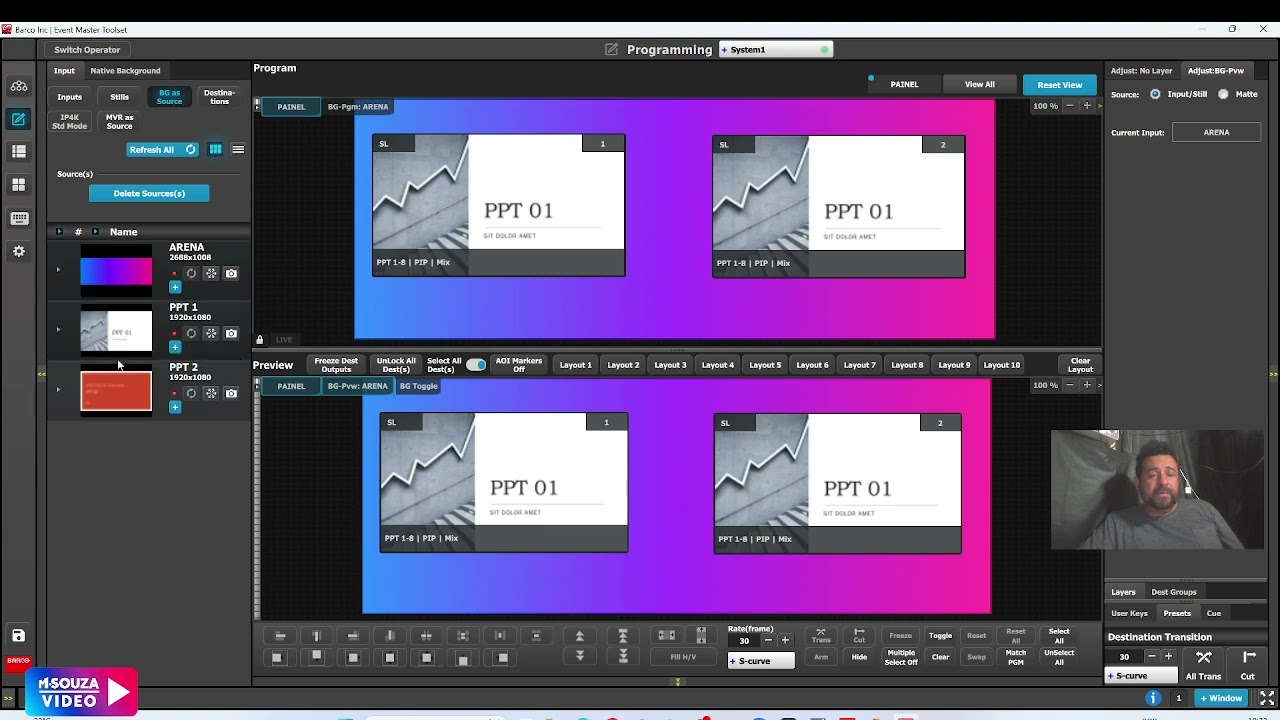Select the Layout 3 button
This screenshot has height=720, width=1280.
pos(670,365)
